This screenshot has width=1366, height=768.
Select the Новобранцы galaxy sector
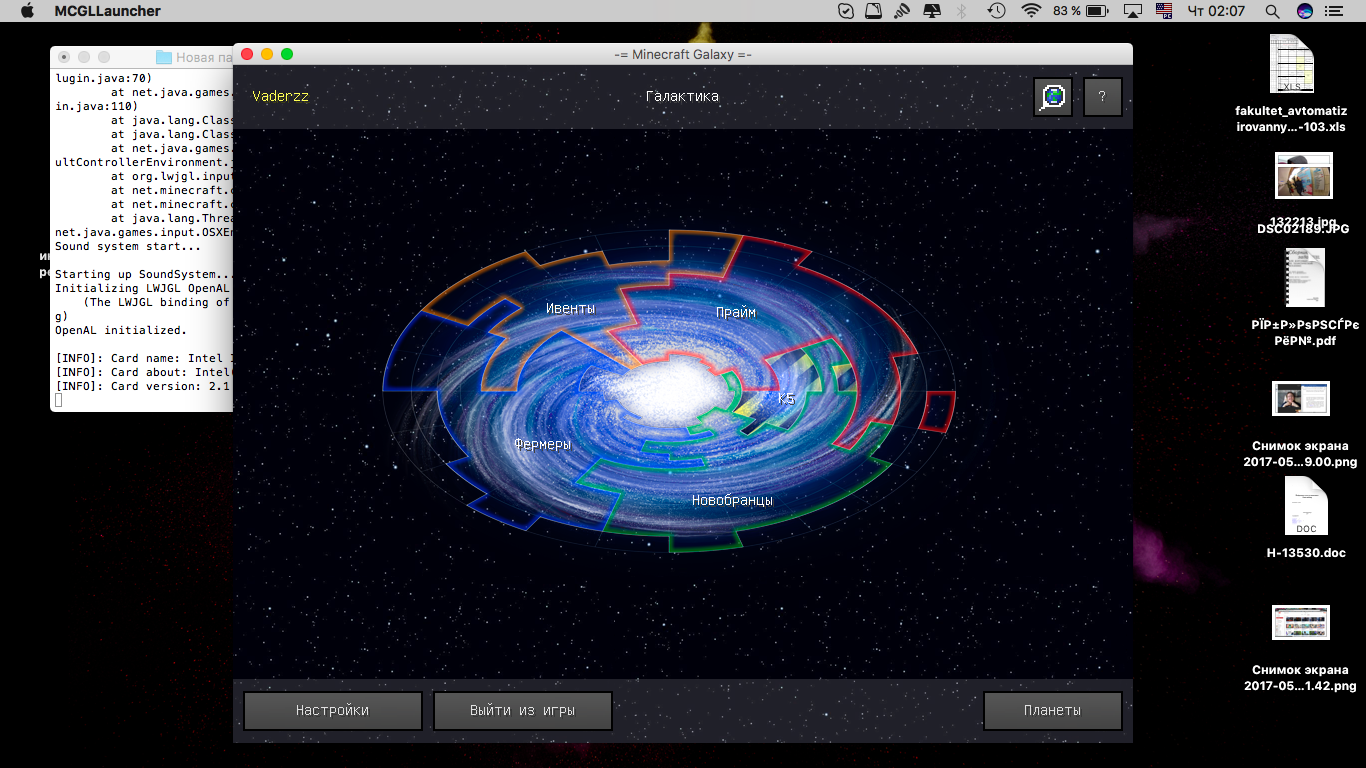[732, 500]
